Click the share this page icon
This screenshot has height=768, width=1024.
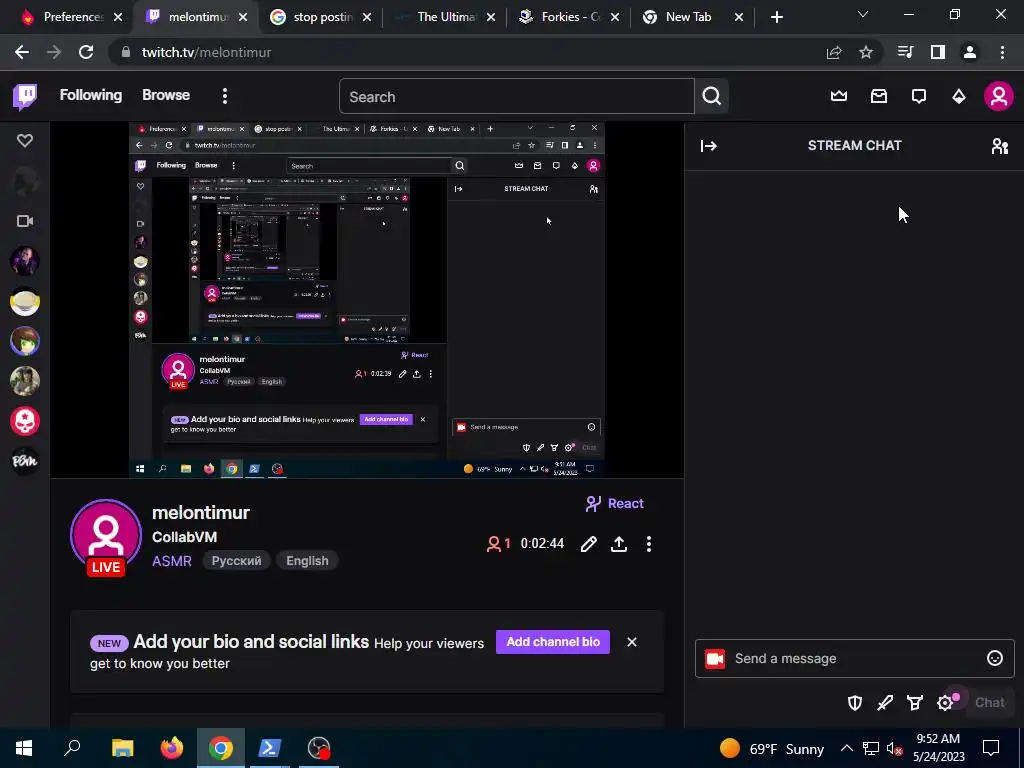coord(834,53)
